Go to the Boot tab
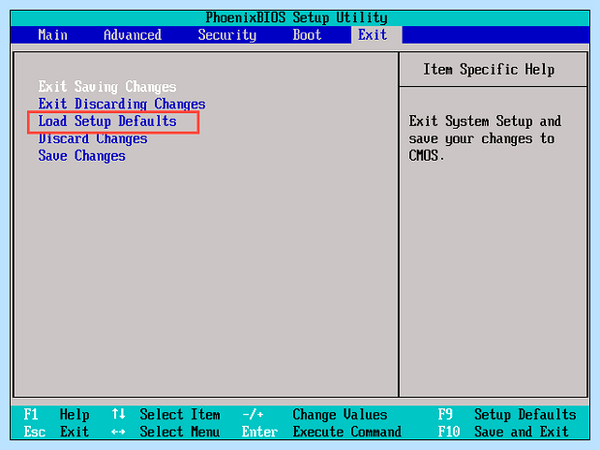The image size is (600, 450). 307,35
